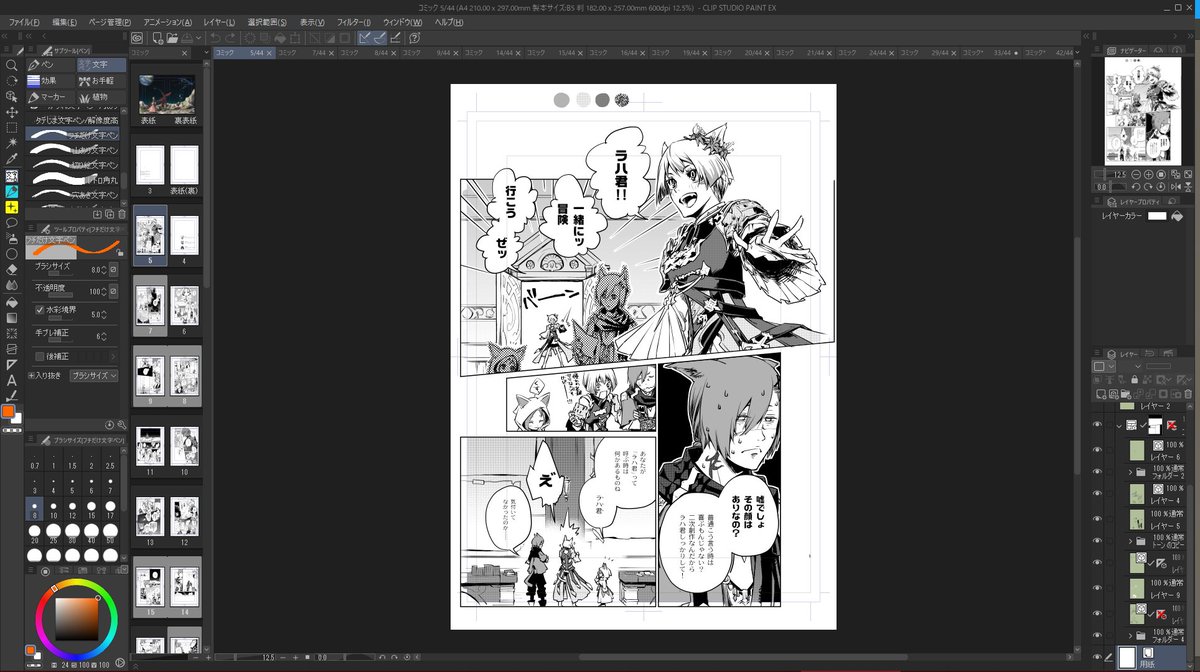The width and height of the screenshot is (1200, 672).
Task: Click the Open folder icon in the command bar
Action: (173, 38)
